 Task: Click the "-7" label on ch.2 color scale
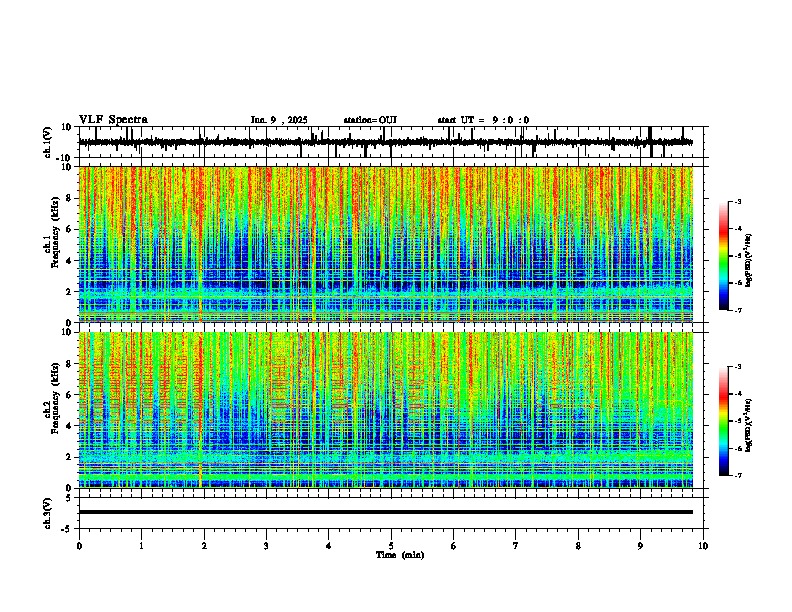coord(737,475)
